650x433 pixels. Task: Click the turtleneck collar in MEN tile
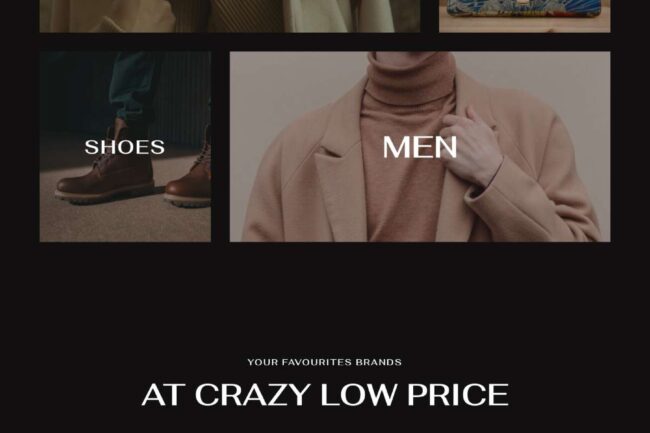pyautogui.click(x=408, y=77)
